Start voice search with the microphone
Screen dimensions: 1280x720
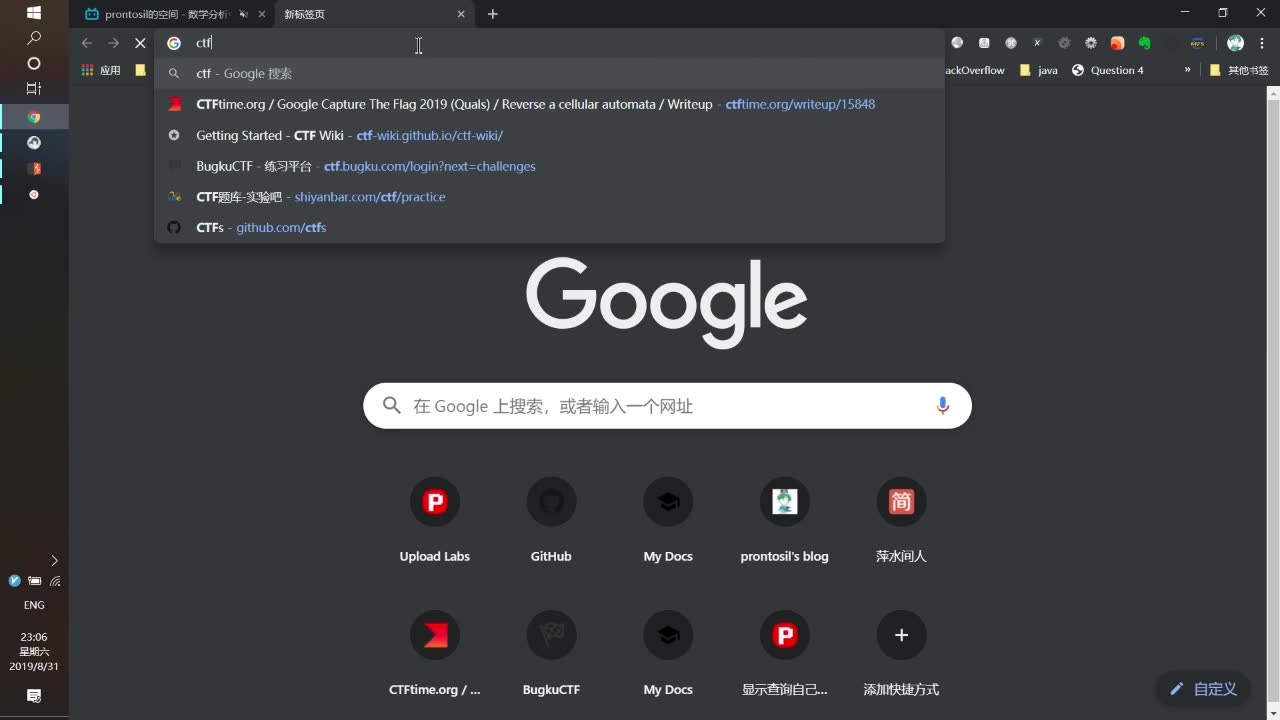[942, 406]
